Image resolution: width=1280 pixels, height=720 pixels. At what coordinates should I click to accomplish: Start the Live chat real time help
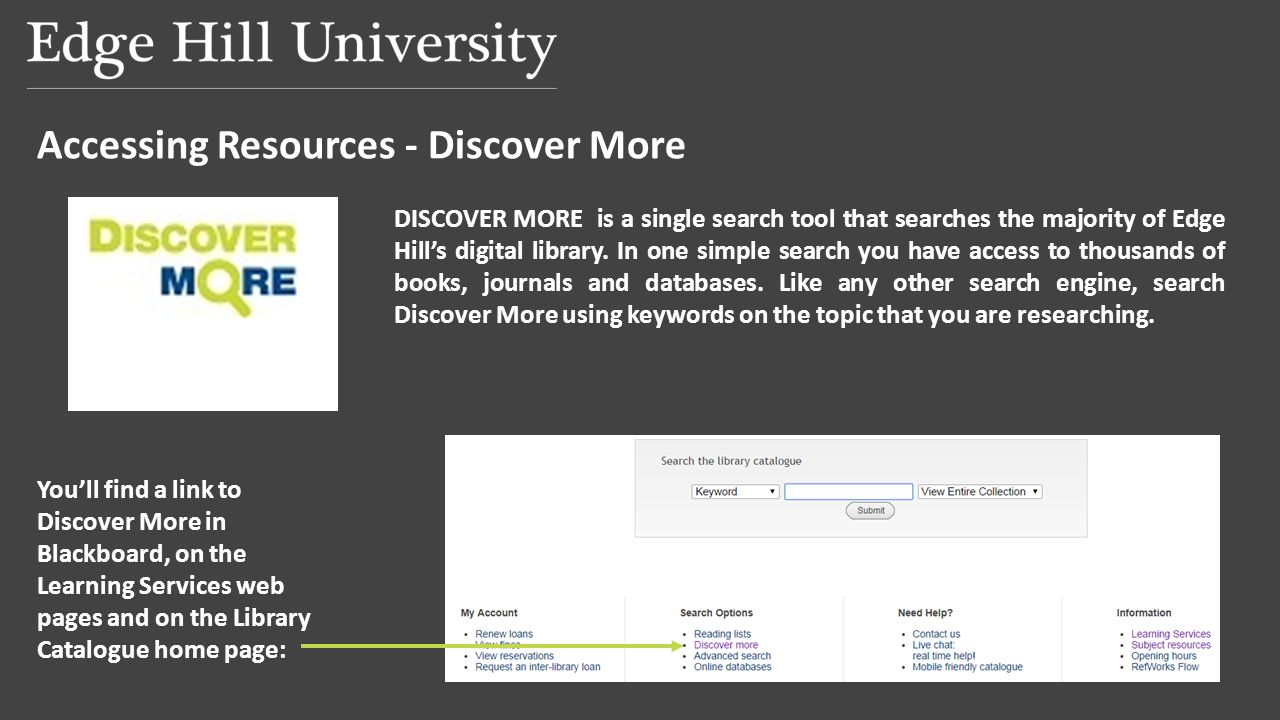click(x=943, y=651)
